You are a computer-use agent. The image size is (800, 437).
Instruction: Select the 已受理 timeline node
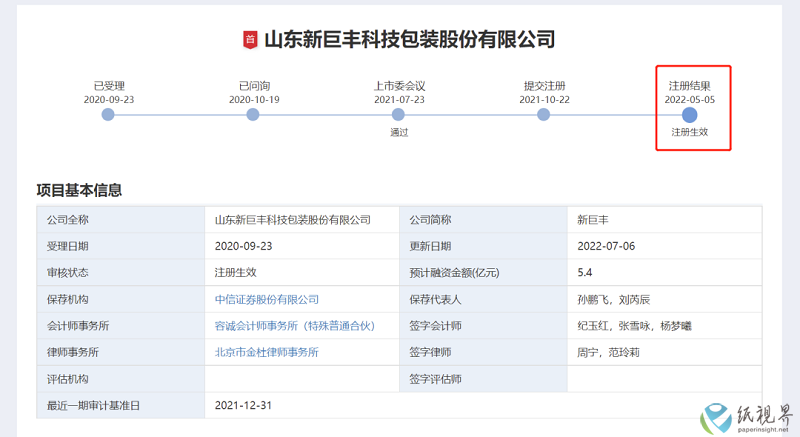click(108, 115)
